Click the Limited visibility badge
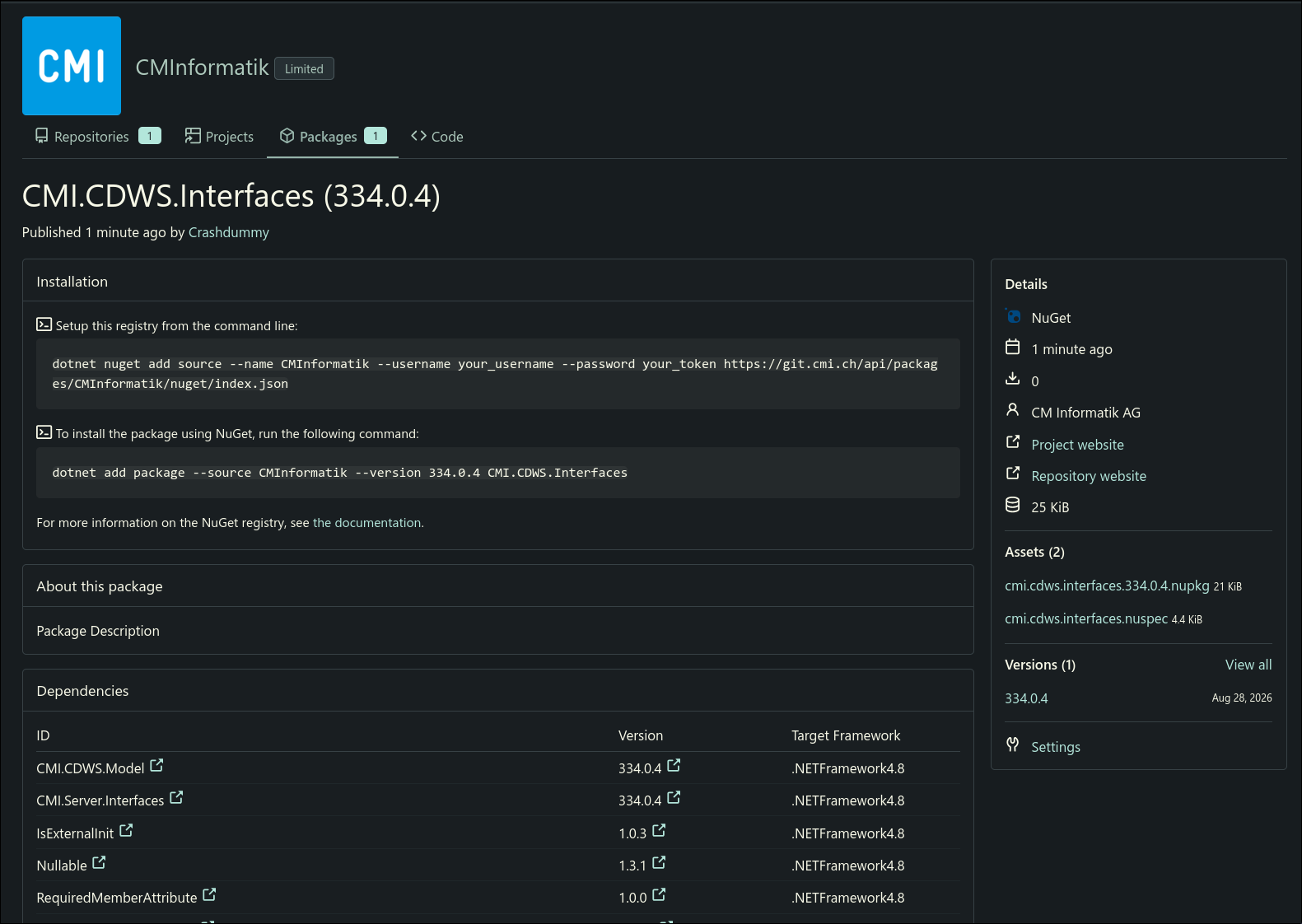The width and height of the screenshot is (1302, 924). [x=304, y=69]
